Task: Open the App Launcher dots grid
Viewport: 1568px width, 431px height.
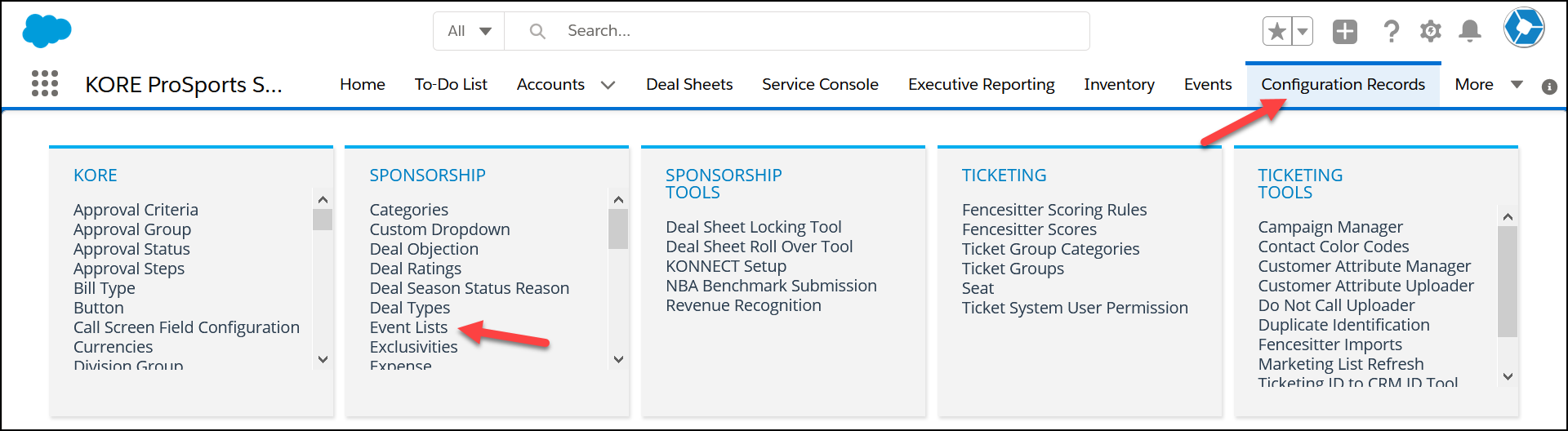Action: click(x=45, y=83)
